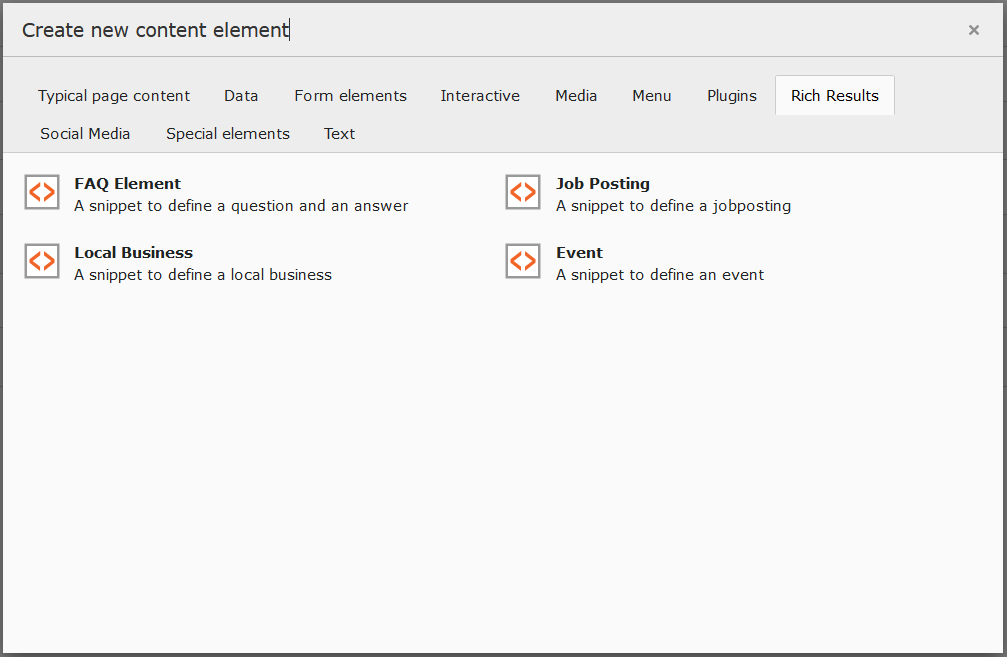
Task: Go to the Interactive tab
Action: [x=480, y=96]
